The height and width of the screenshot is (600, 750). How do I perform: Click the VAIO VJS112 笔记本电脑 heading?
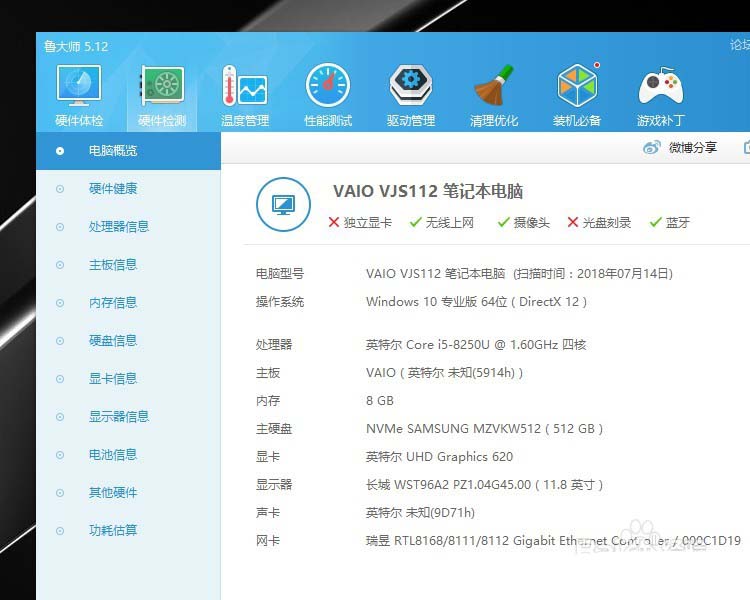(x=428, y=191)
